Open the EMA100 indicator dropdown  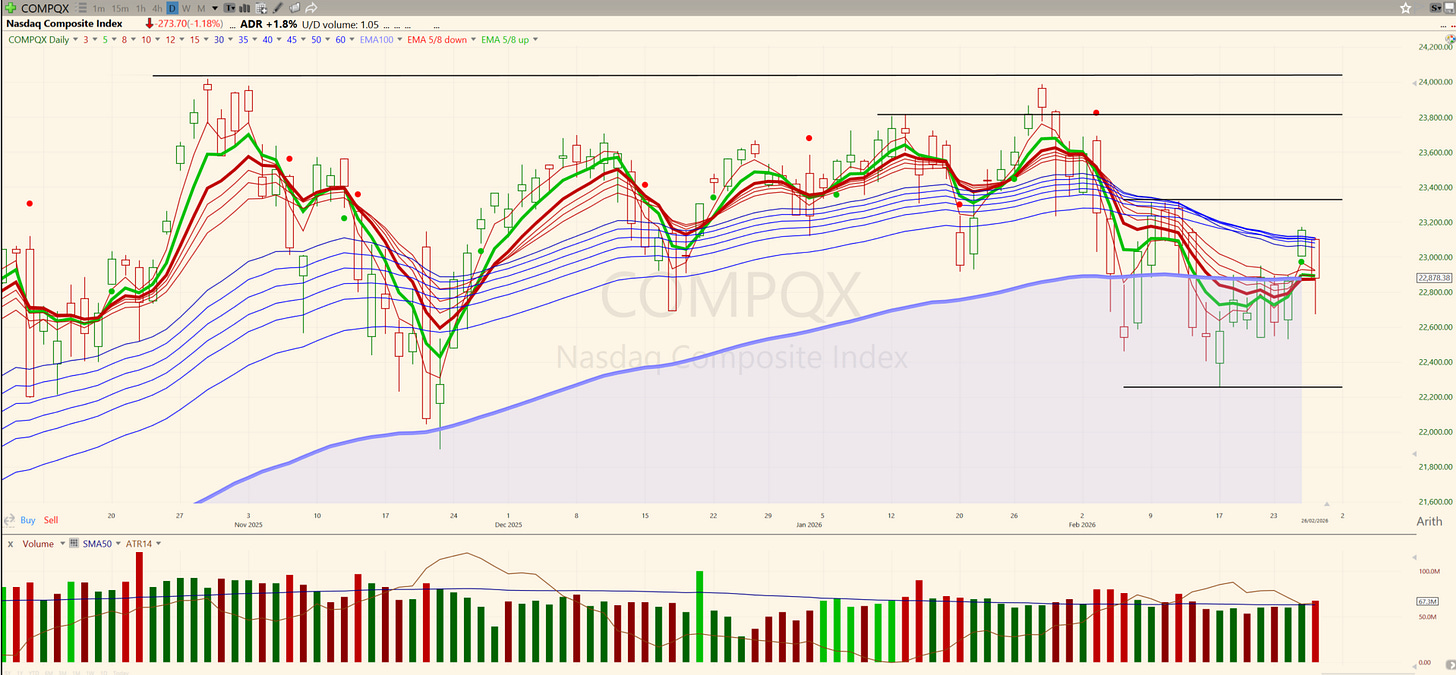[400, 39]
